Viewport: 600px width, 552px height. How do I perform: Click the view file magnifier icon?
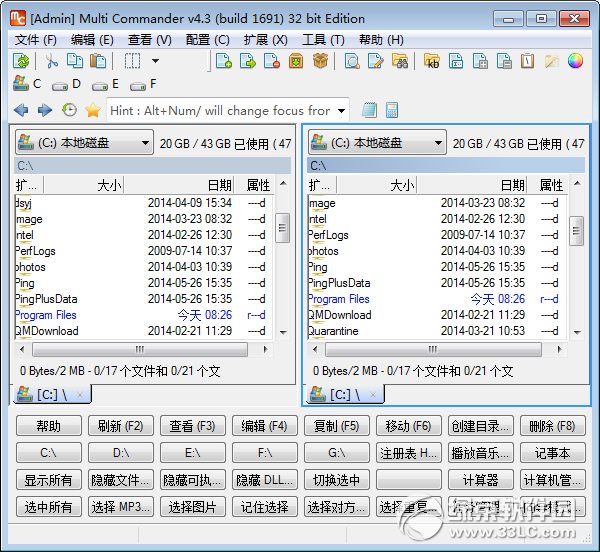point(352,61)
